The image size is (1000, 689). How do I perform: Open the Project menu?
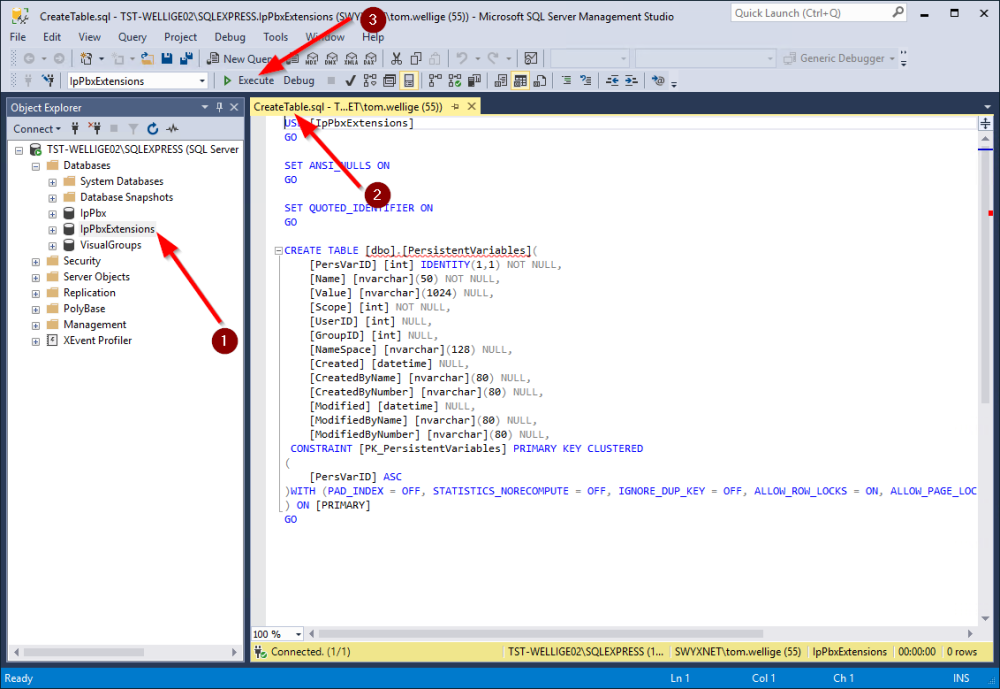[x=180, y=37]
